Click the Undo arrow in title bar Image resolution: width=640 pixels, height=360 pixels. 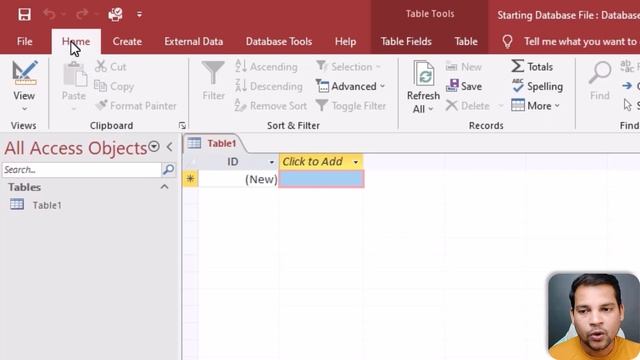click(49, 14)
